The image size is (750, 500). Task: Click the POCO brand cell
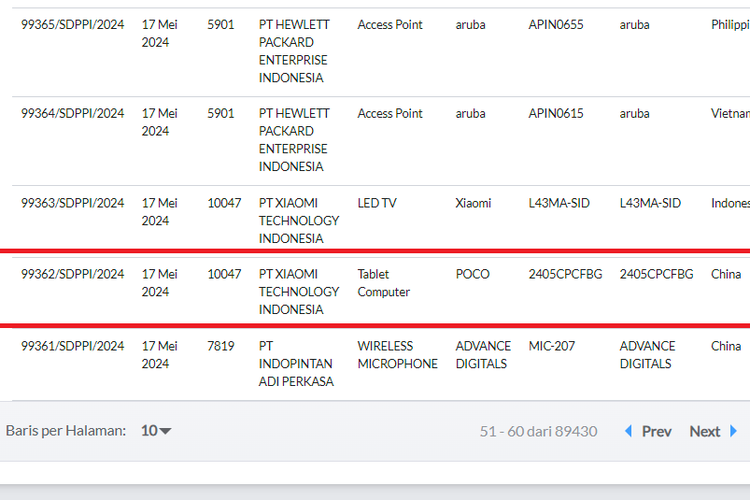pyautogui.click(x=472, y=274)
